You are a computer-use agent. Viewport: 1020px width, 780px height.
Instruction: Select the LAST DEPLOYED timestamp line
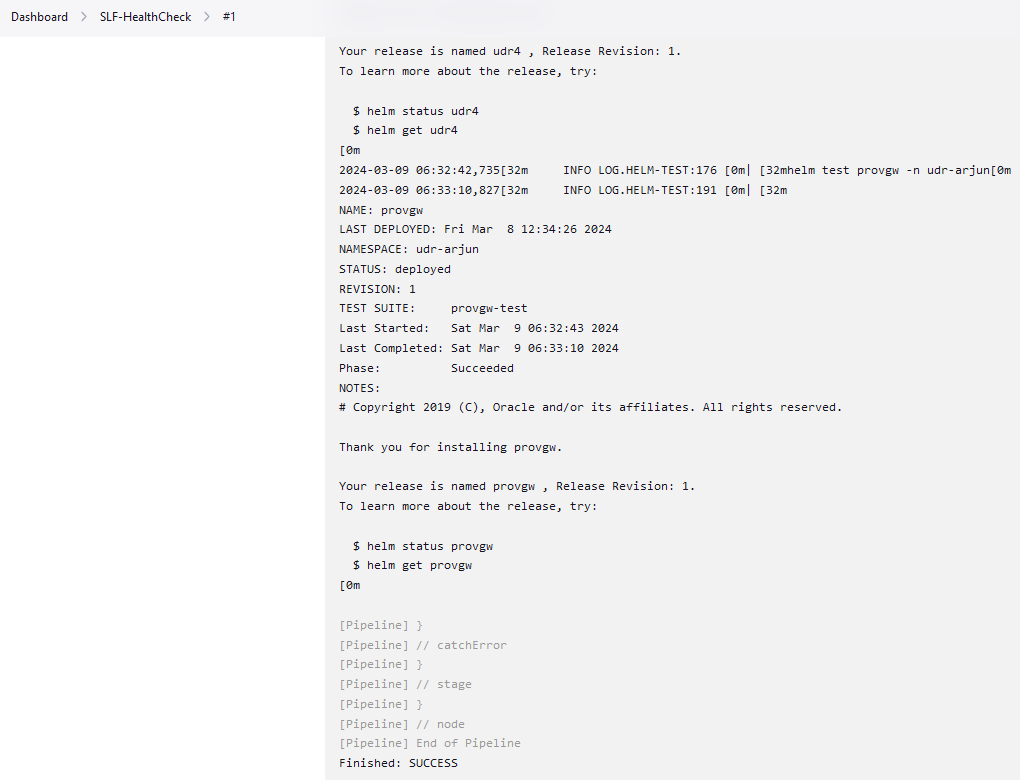(x=475, y=229)
